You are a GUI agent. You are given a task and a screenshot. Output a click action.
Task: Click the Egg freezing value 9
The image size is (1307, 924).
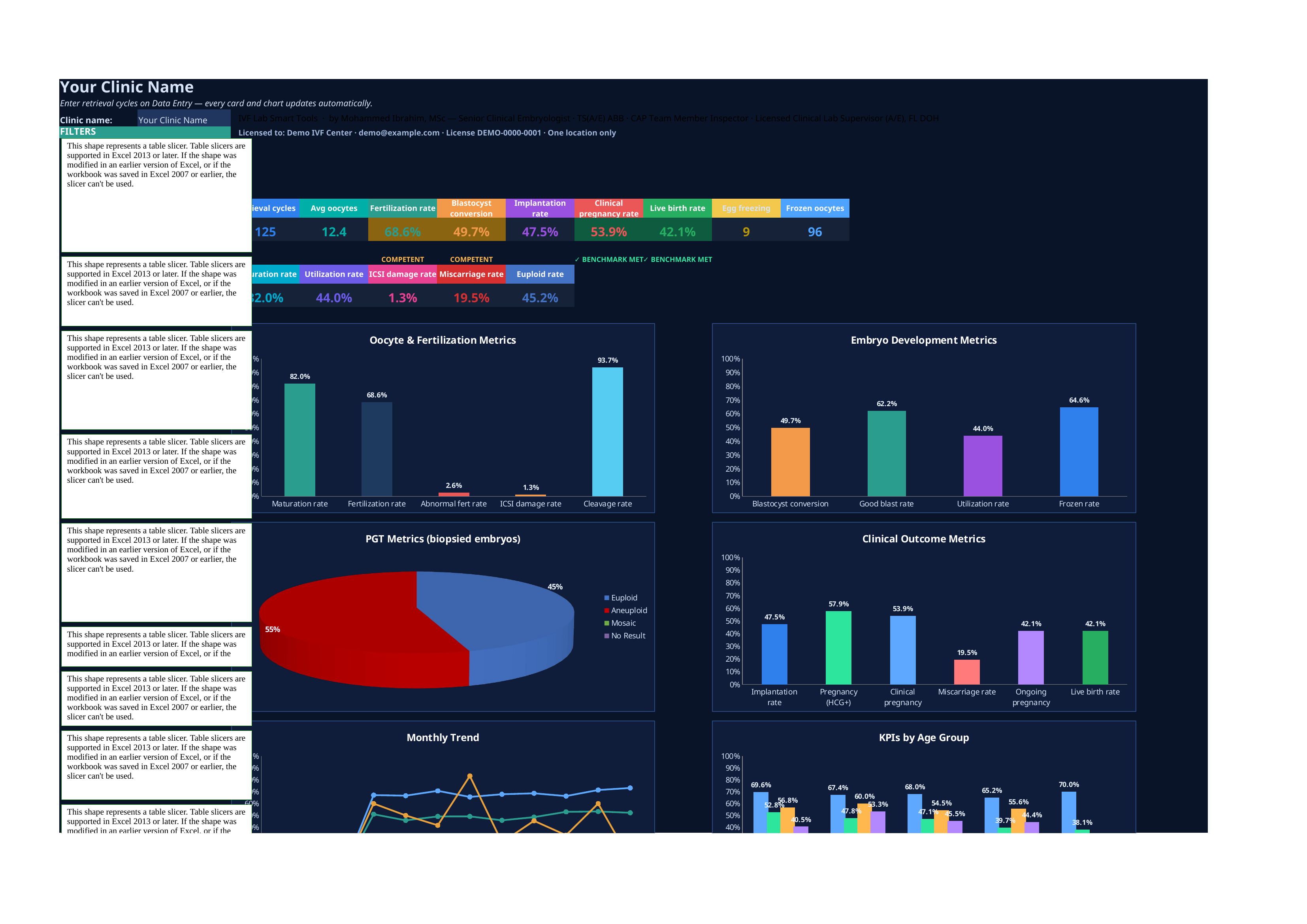point(746,232)
